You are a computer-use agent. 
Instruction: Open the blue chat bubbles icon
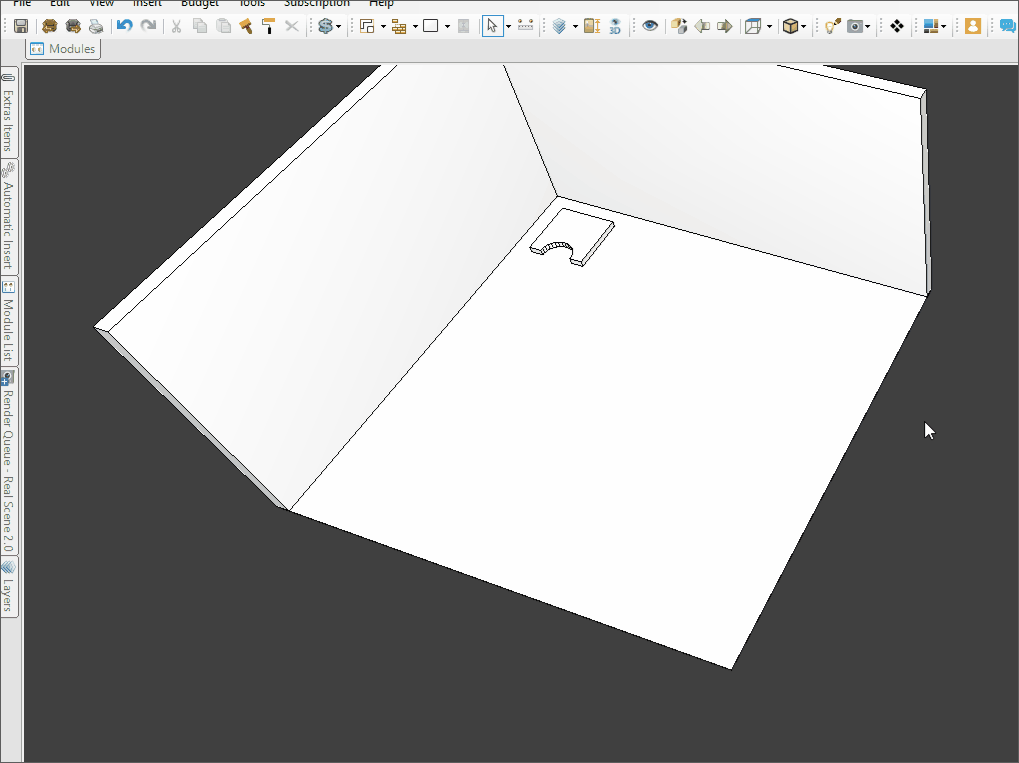(x=1008, y=26)
